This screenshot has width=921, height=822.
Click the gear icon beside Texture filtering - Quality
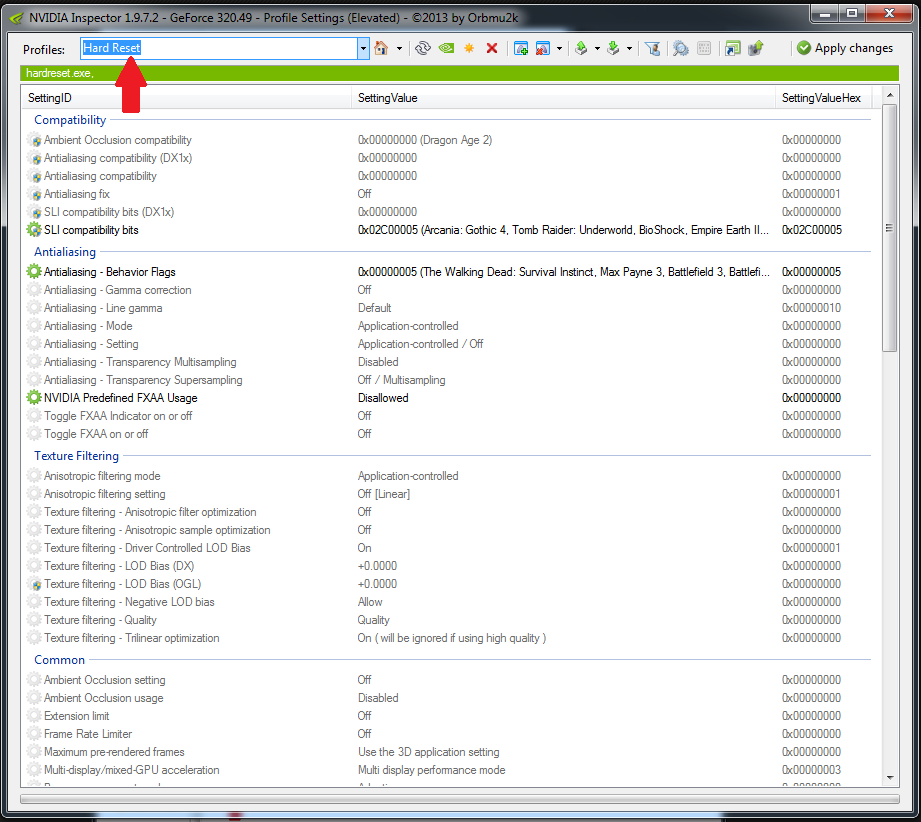point(34,620)
